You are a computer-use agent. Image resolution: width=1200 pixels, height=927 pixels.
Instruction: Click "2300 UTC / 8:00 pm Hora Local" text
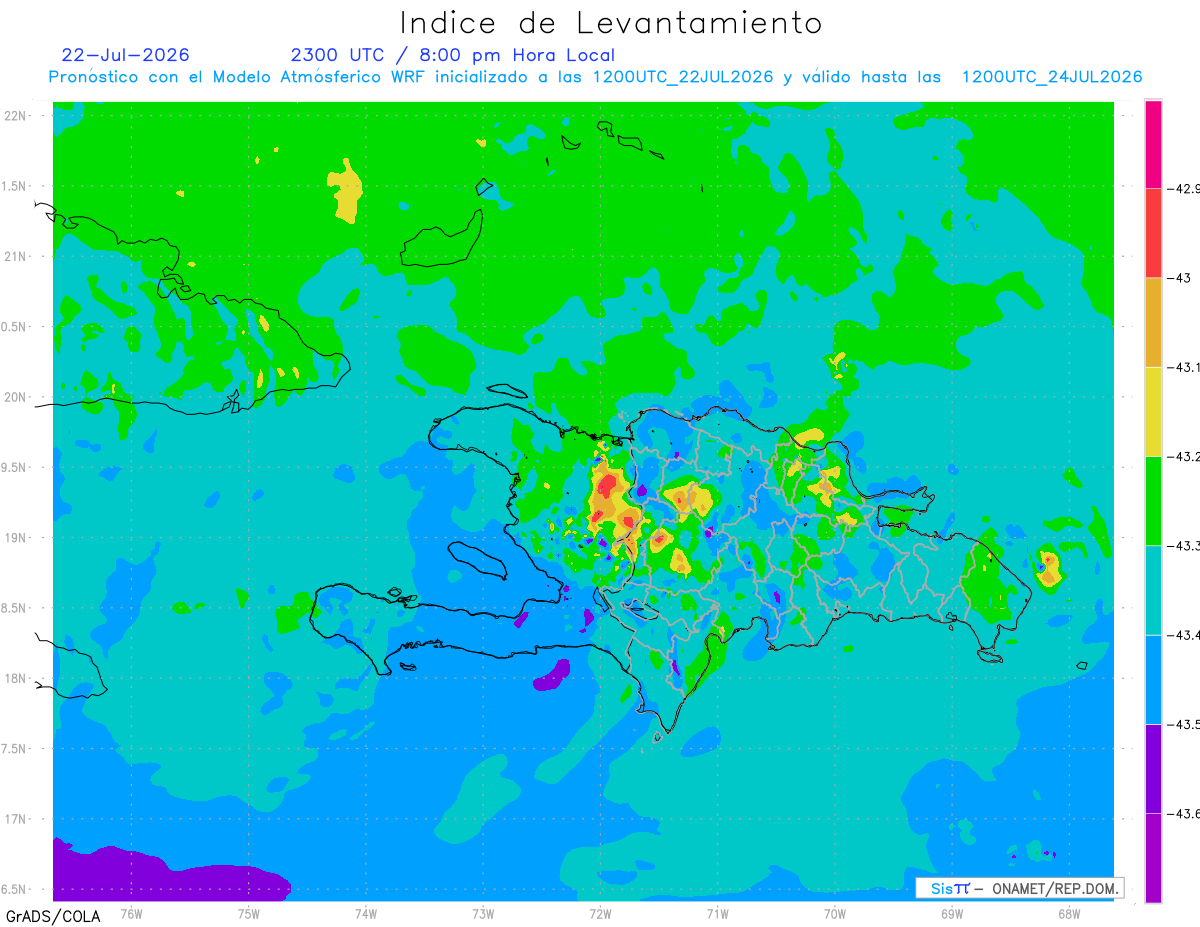453,55
